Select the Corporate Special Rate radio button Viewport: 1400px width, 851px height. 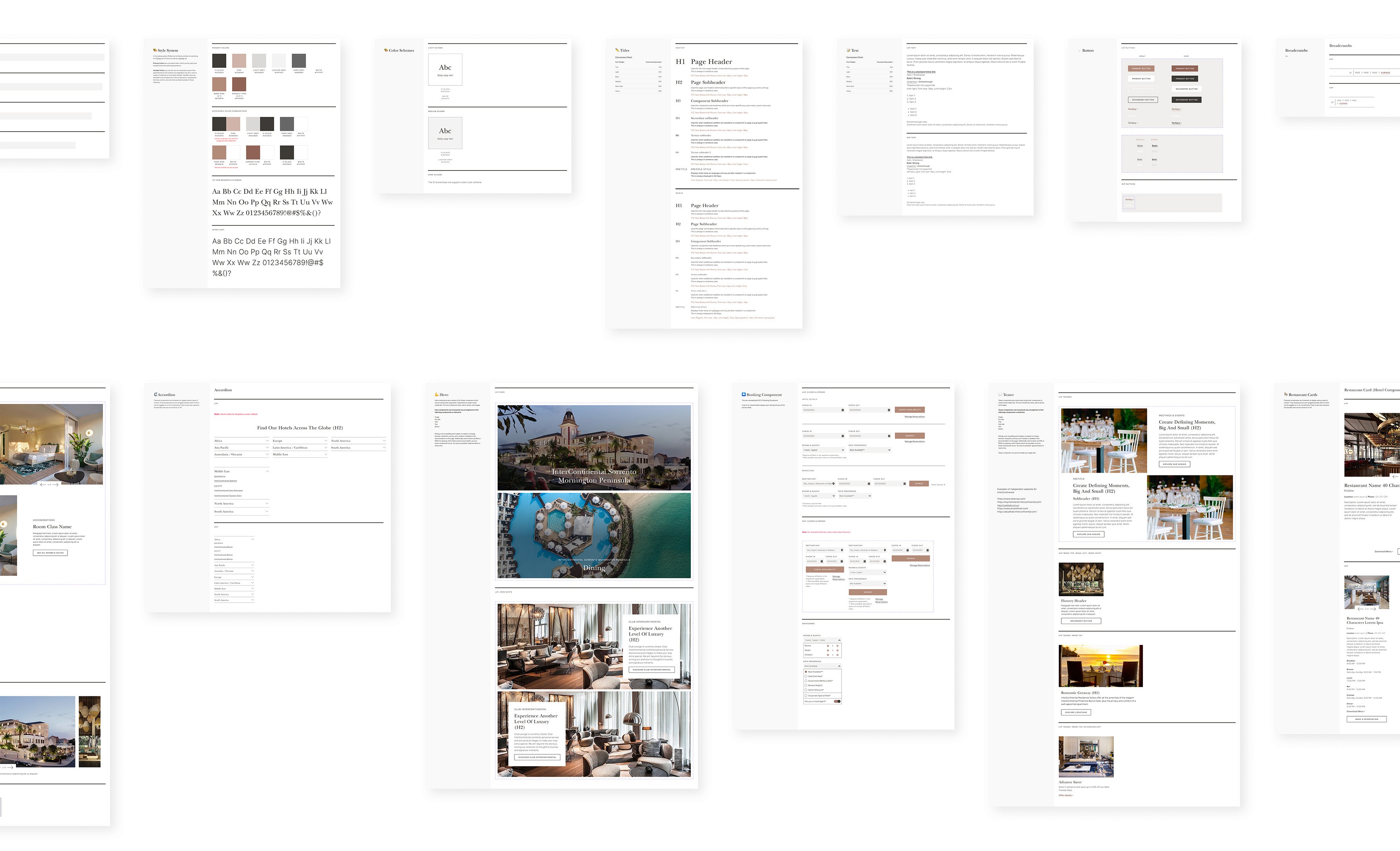click(806, 696)
